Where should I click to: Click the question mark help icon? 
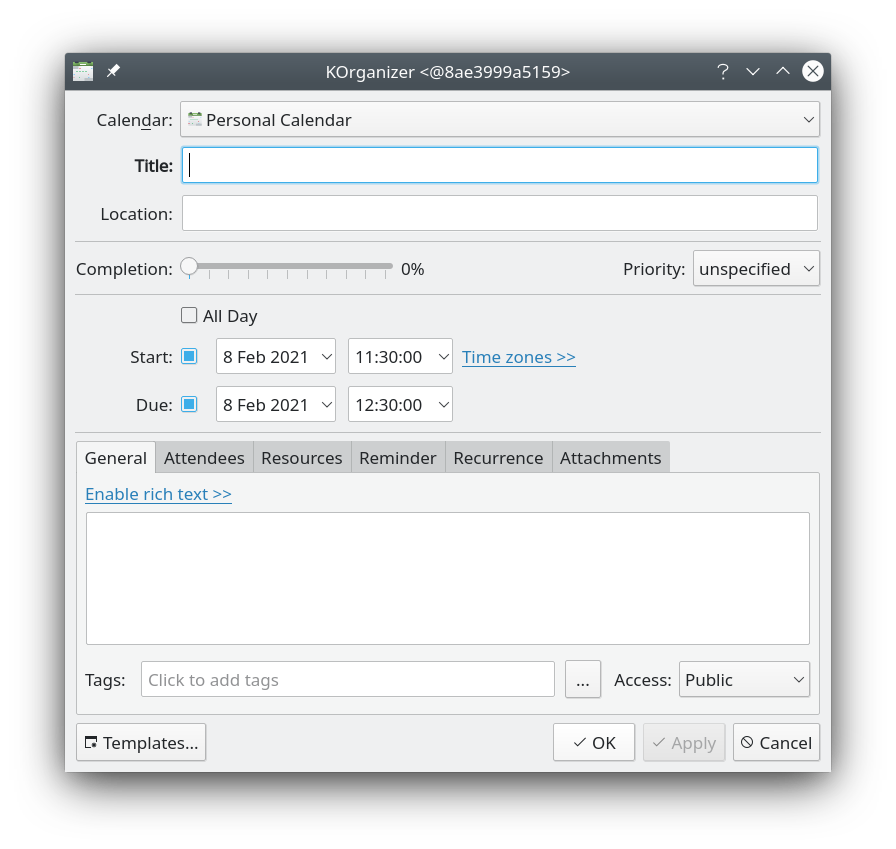click(722, 71)
